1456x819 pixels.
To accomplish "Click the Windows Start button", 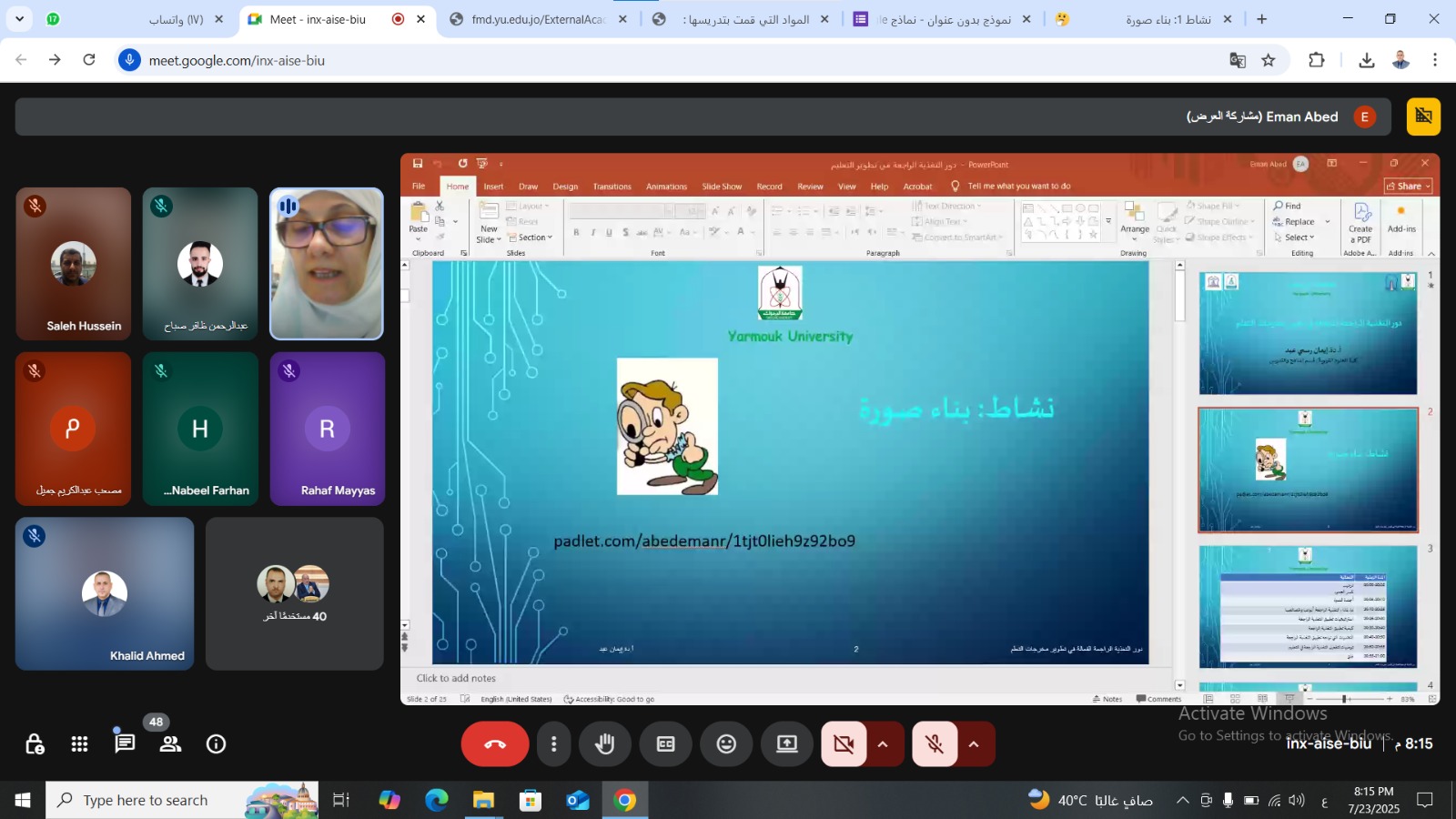I will click(23, 800).
